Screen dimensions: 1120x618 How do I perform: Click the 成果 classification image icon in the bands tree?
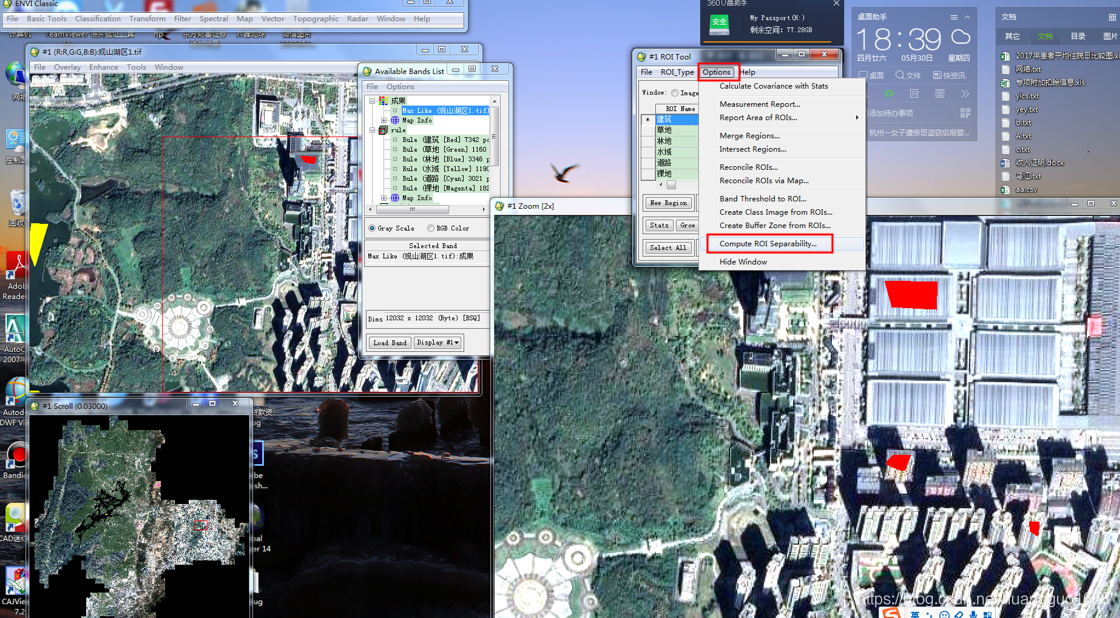384,101
